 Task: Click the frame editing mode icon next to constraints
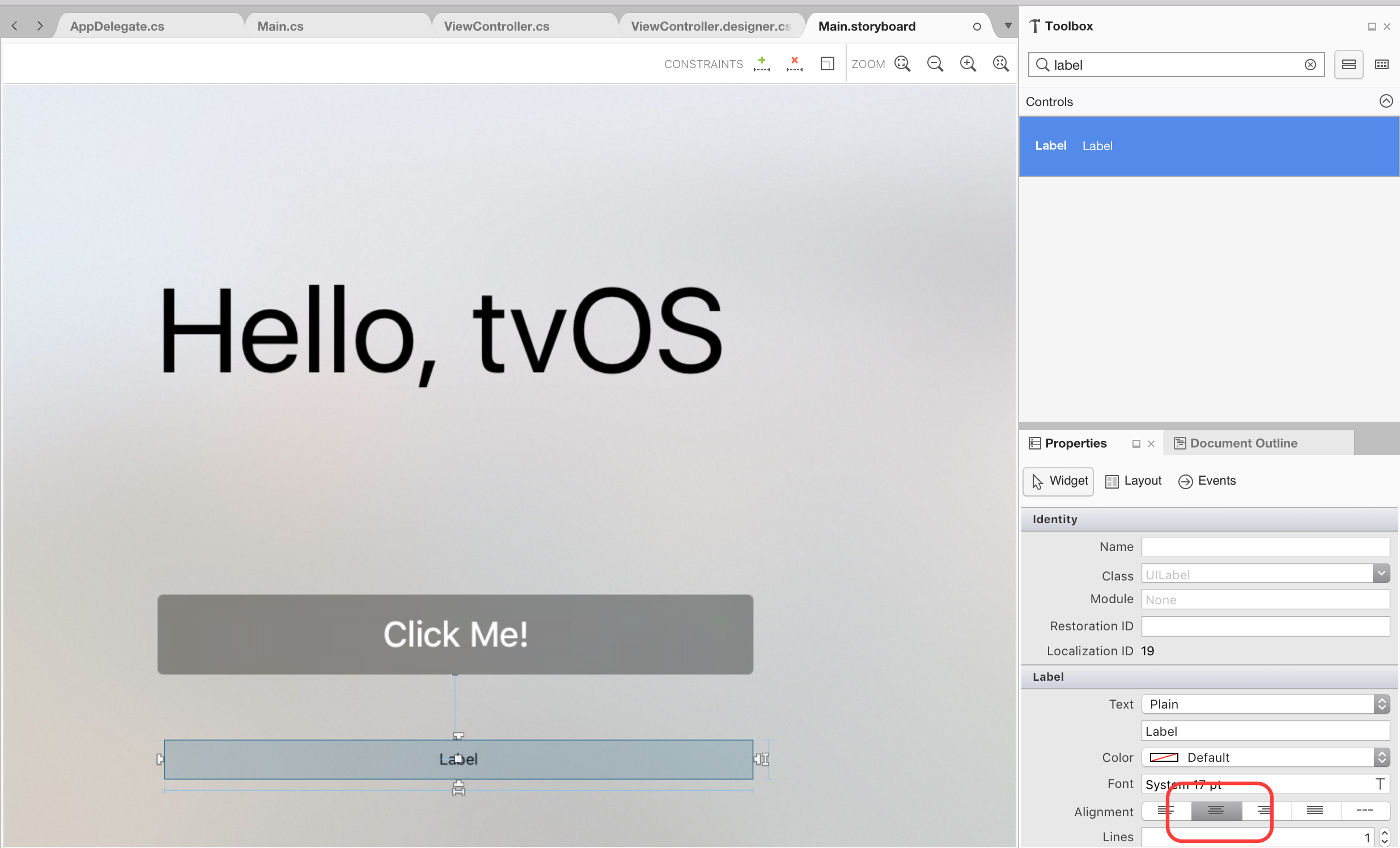(x=828, y=63)
